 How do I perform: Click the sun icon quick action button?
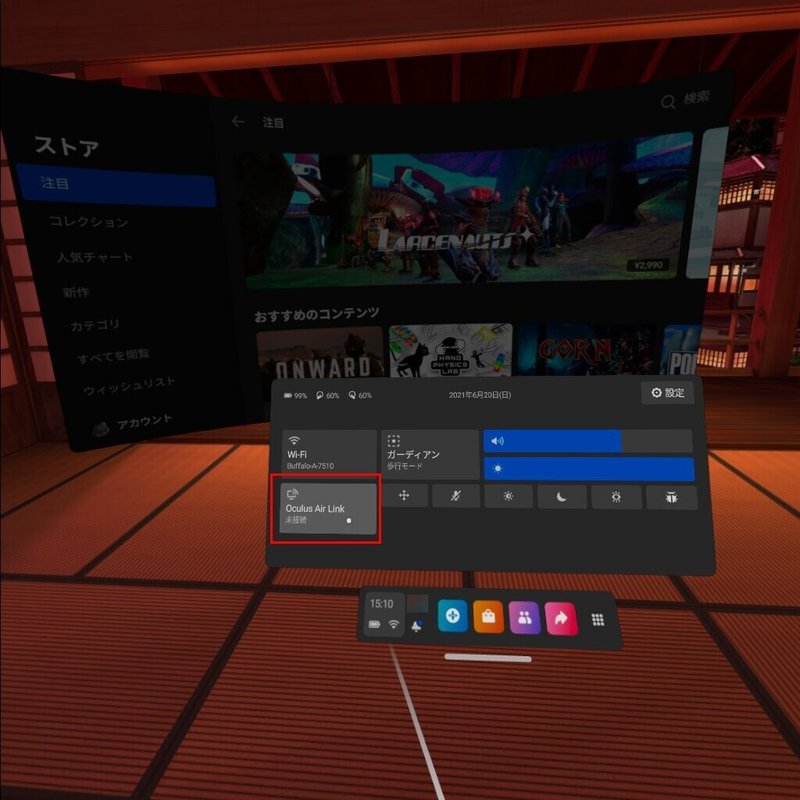coord(508,496)
